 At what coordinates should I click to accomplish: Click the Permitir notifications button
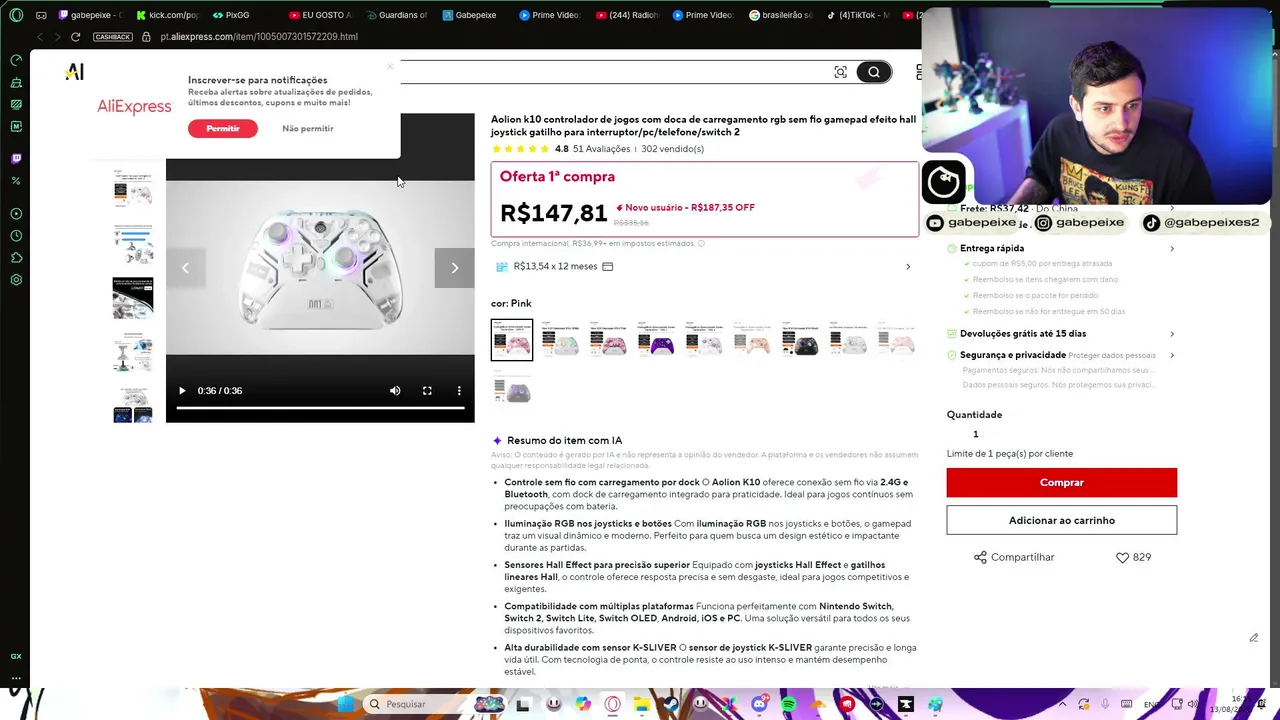(223, 129)
